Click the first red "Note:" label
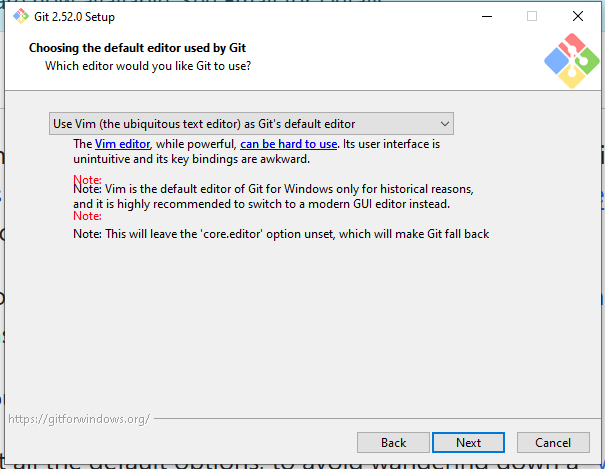Viewport: 605px width, 469px height. 87,180
